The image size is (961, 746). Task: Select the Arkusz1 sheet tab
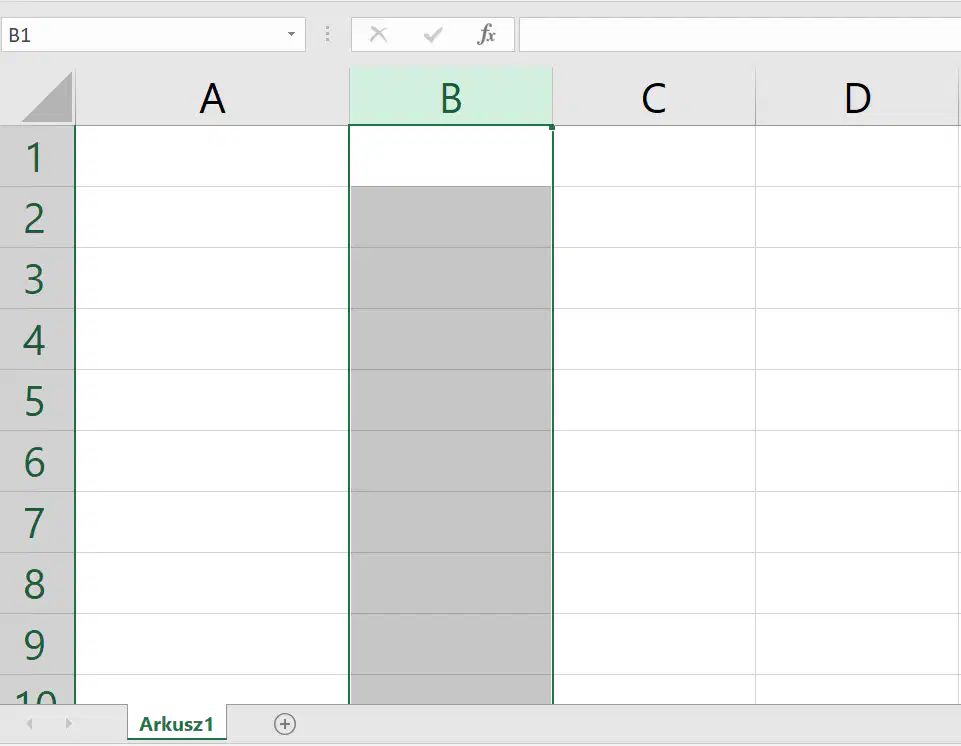click(x=177, y=724)
